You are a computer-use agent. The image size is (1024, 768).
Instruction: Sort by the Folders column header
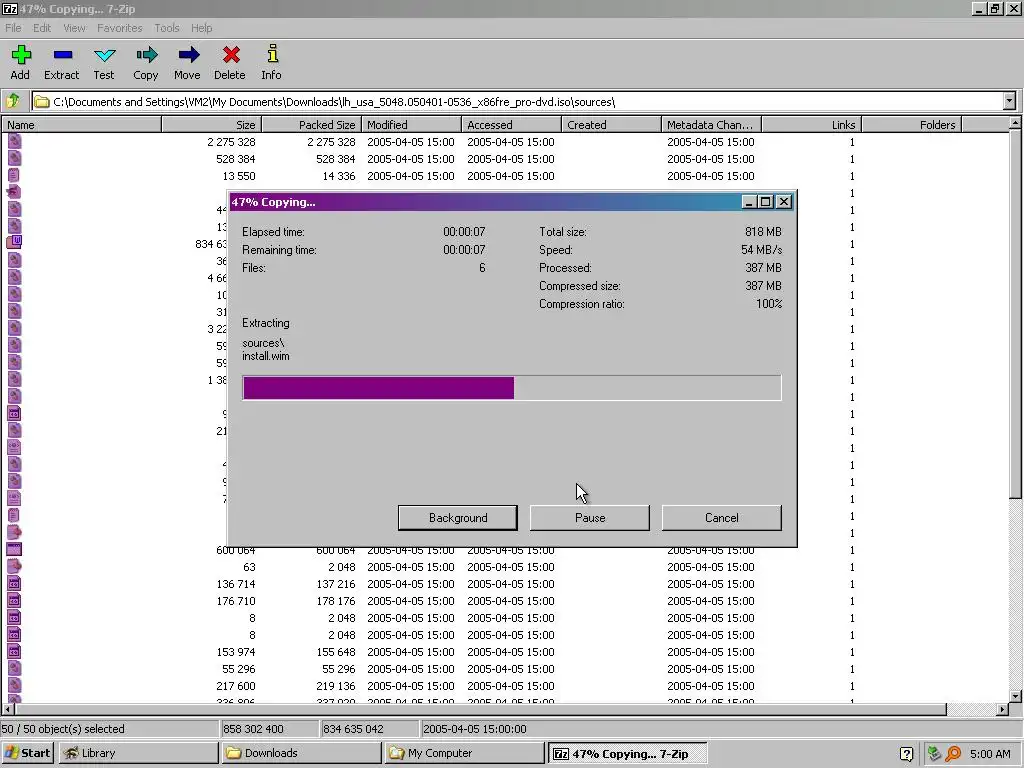point(911,125)
